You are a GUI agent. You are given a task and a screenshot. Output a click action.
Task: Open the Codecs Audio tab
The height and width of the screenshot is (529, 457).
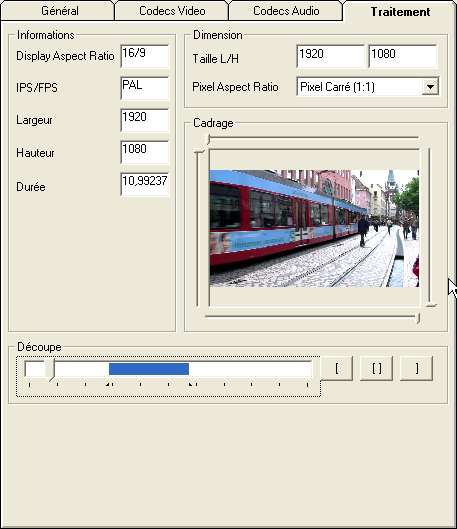point(286,11)
